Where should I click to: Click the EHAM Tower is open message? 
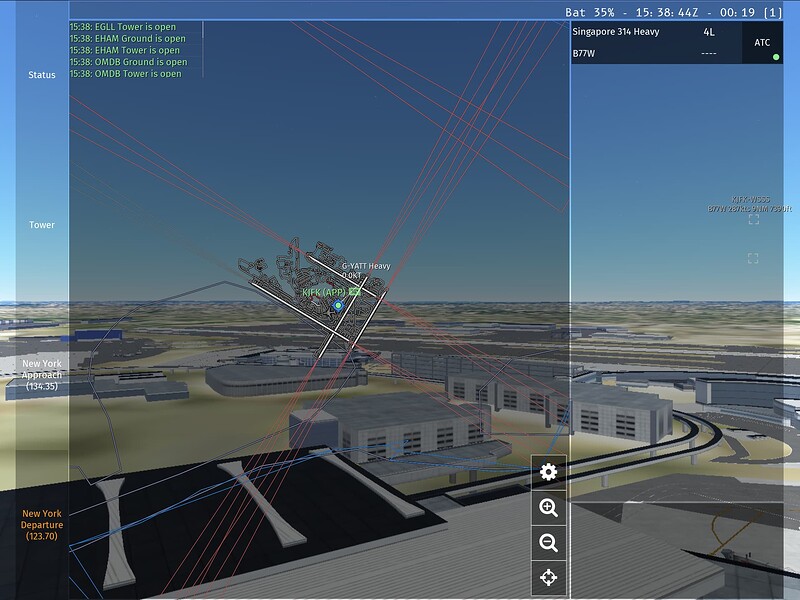[125, 51]
